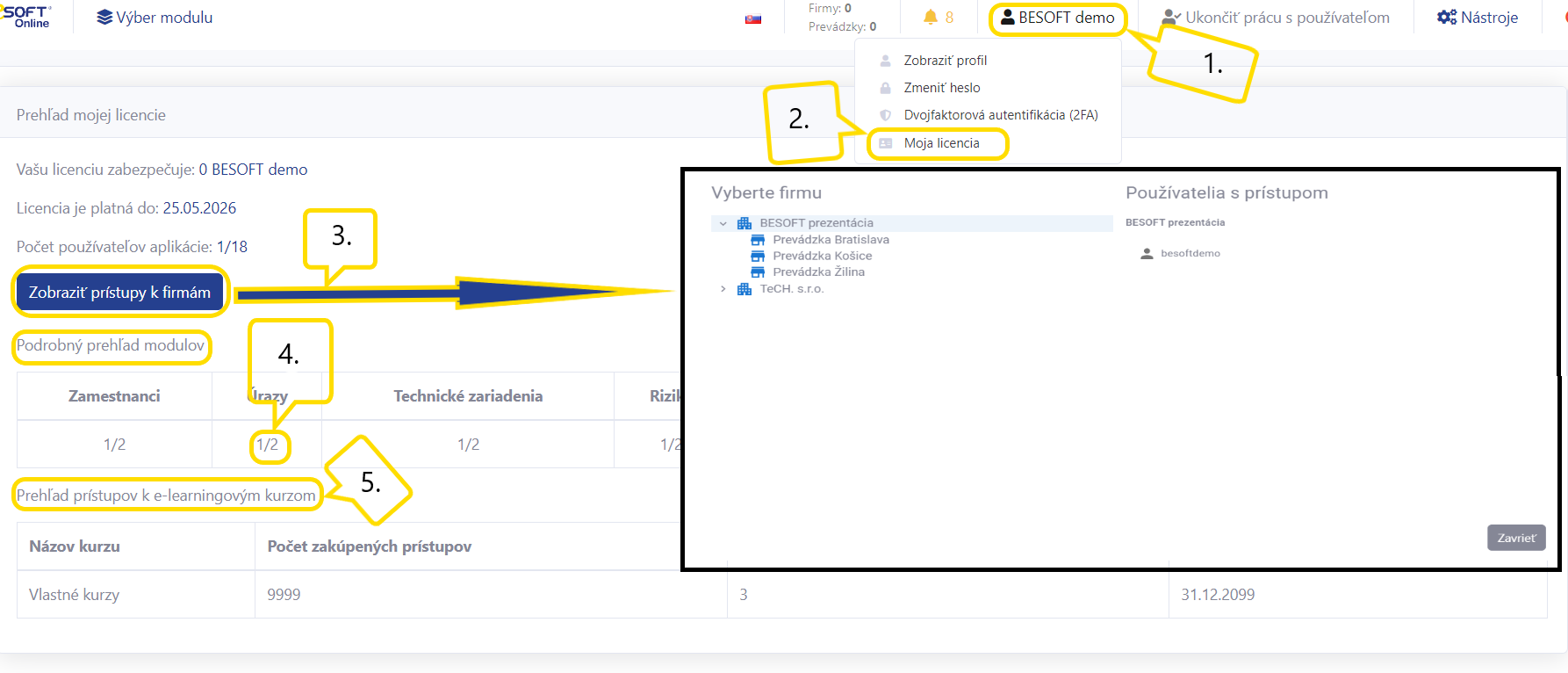The width and height of the screenshot is (1568, 673).
Task: Click the user icon next to BESOFT demo
Action: coord(1008,17)
